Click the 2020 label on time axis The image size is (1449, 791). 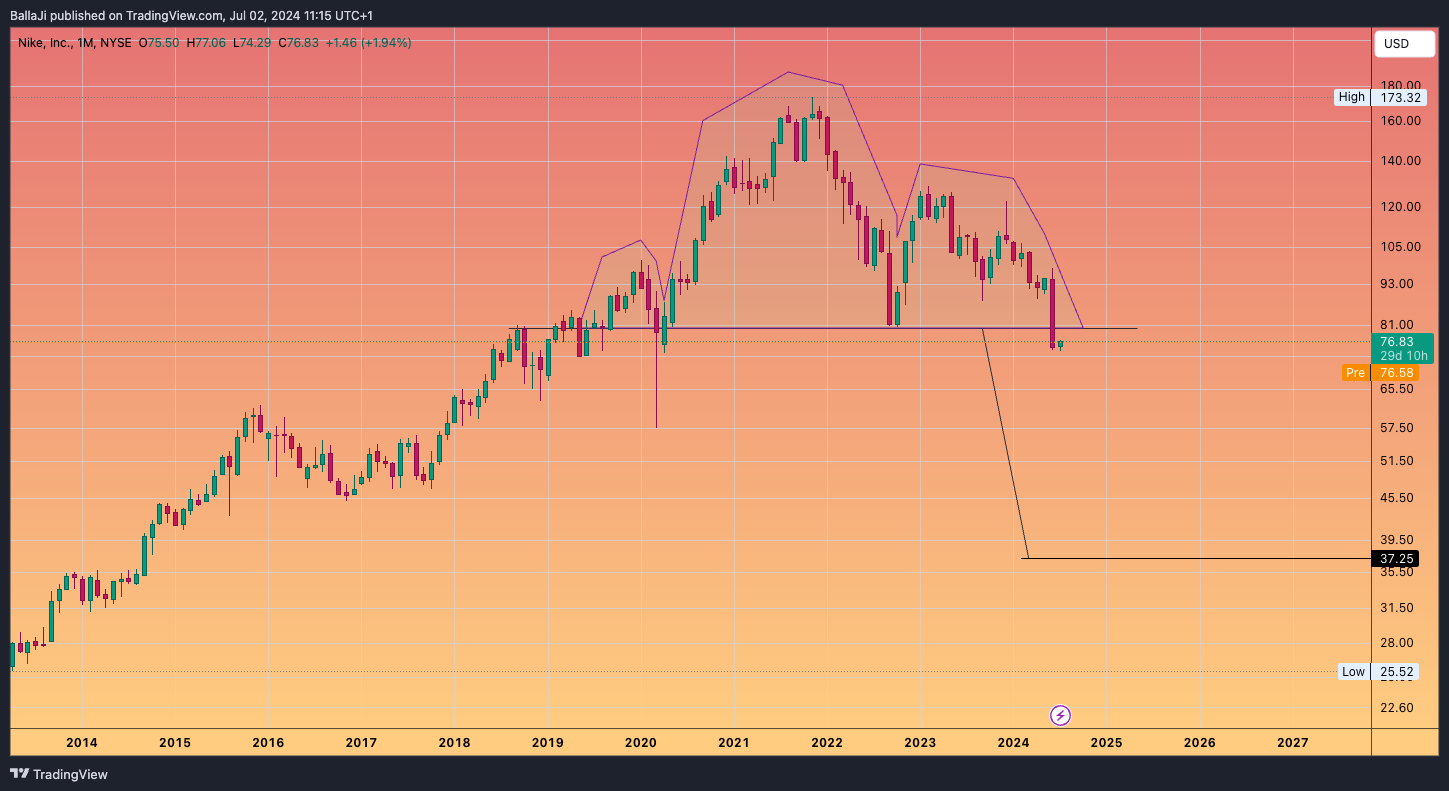tap(640, 743)
